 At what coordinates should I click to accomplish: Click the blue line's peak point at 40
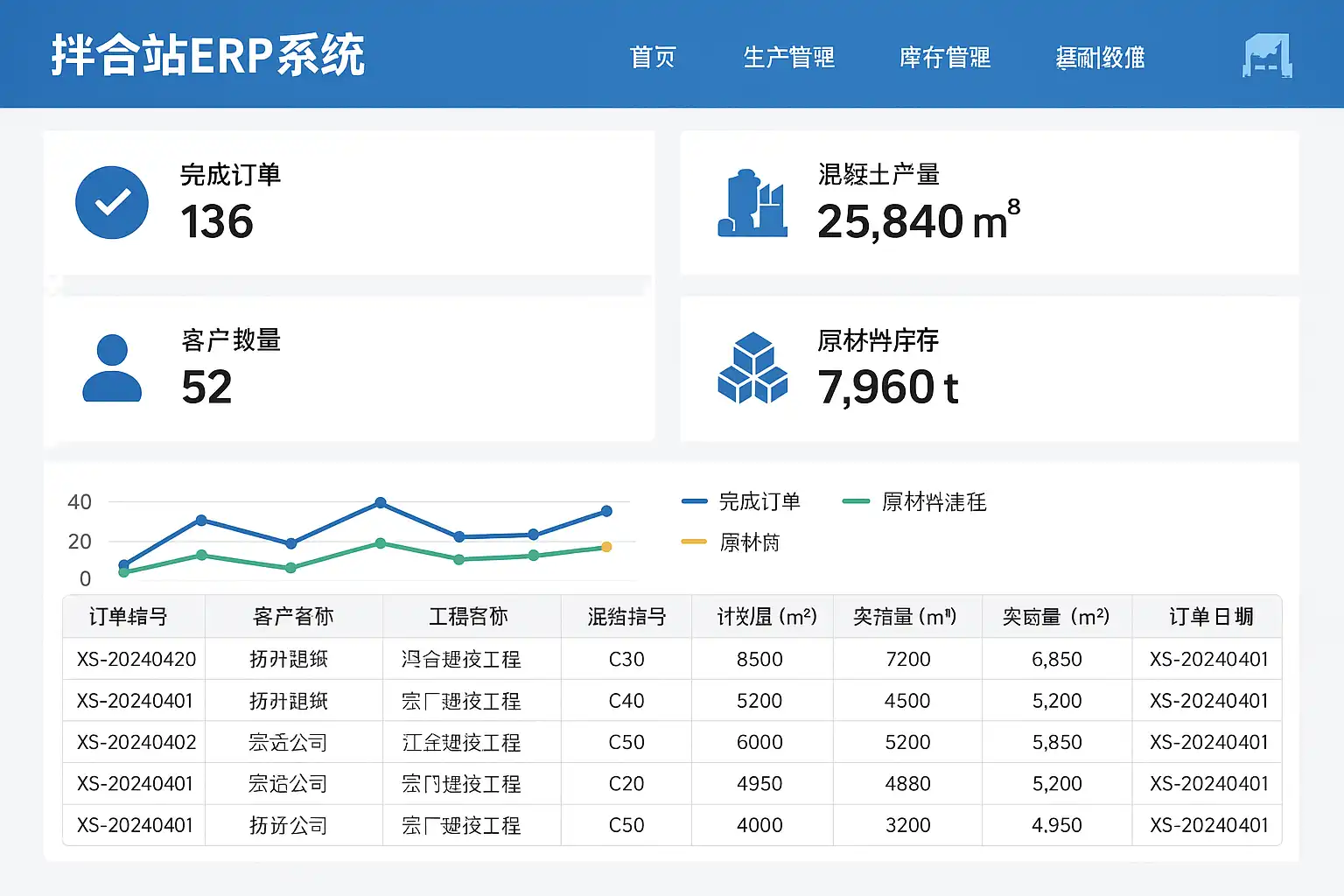(380, 503)
